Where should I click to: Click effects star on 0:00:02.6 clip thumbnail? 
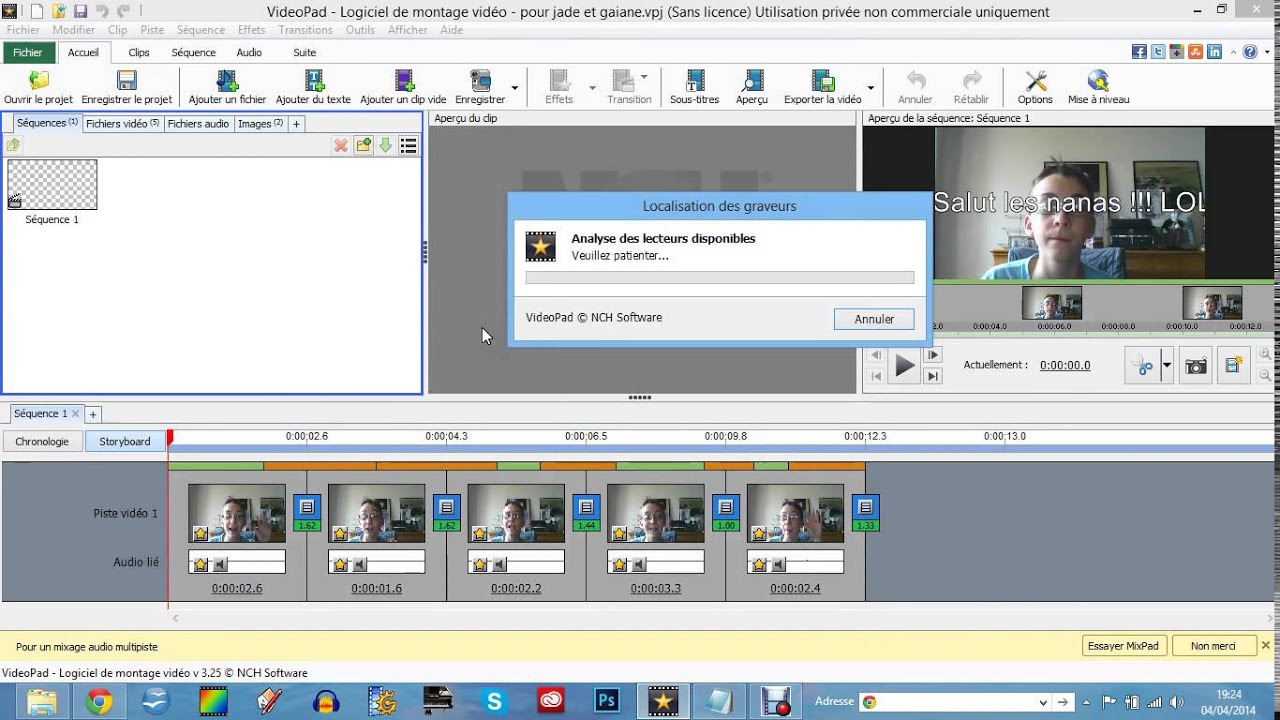click(x=201, y=534)
